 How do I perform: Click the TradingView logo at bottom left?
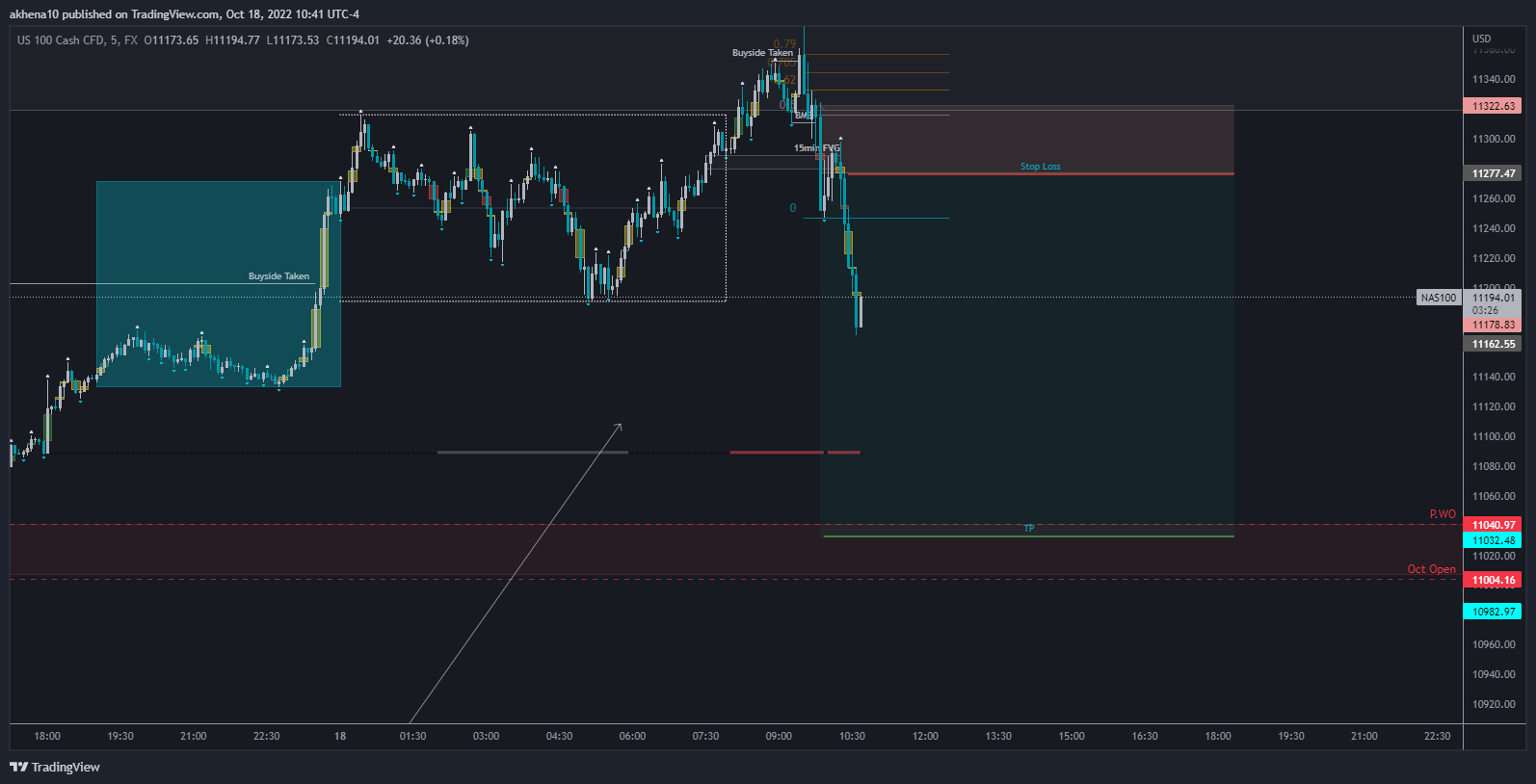pyautogui.click(x=55, y=767)
